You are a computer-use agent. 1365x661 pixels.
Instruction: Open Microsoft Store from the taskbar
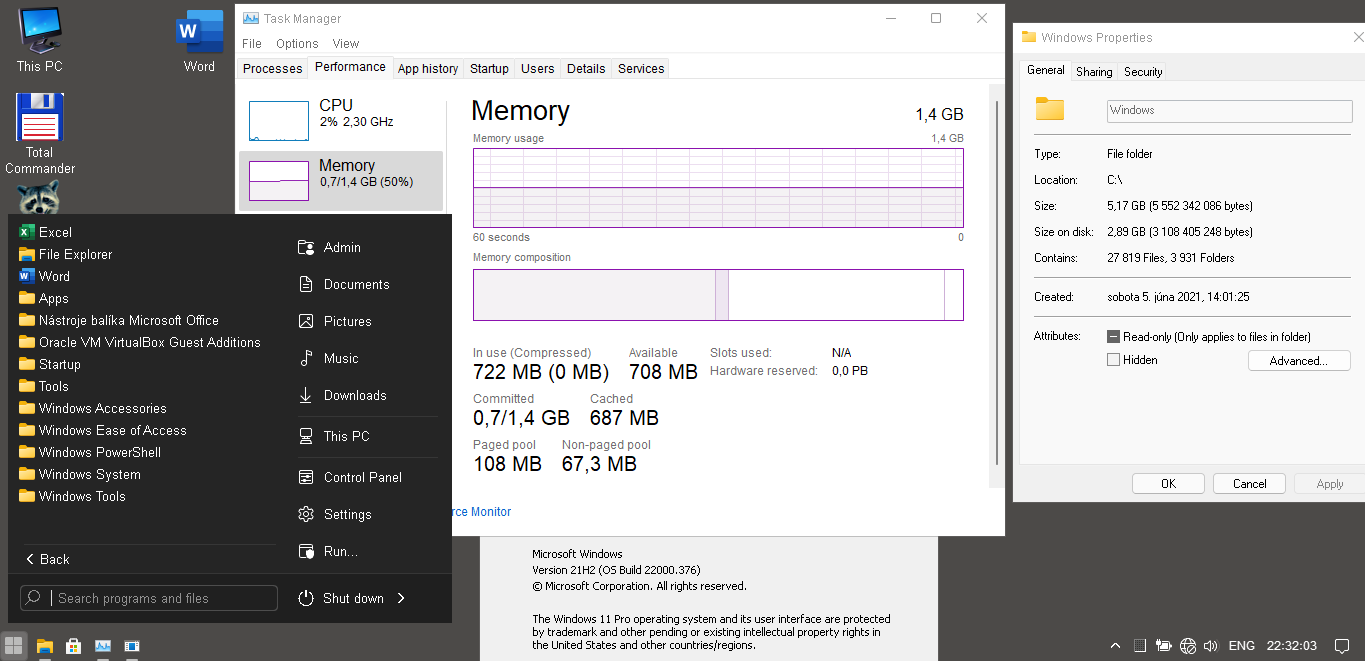click(x=73, y=646)
